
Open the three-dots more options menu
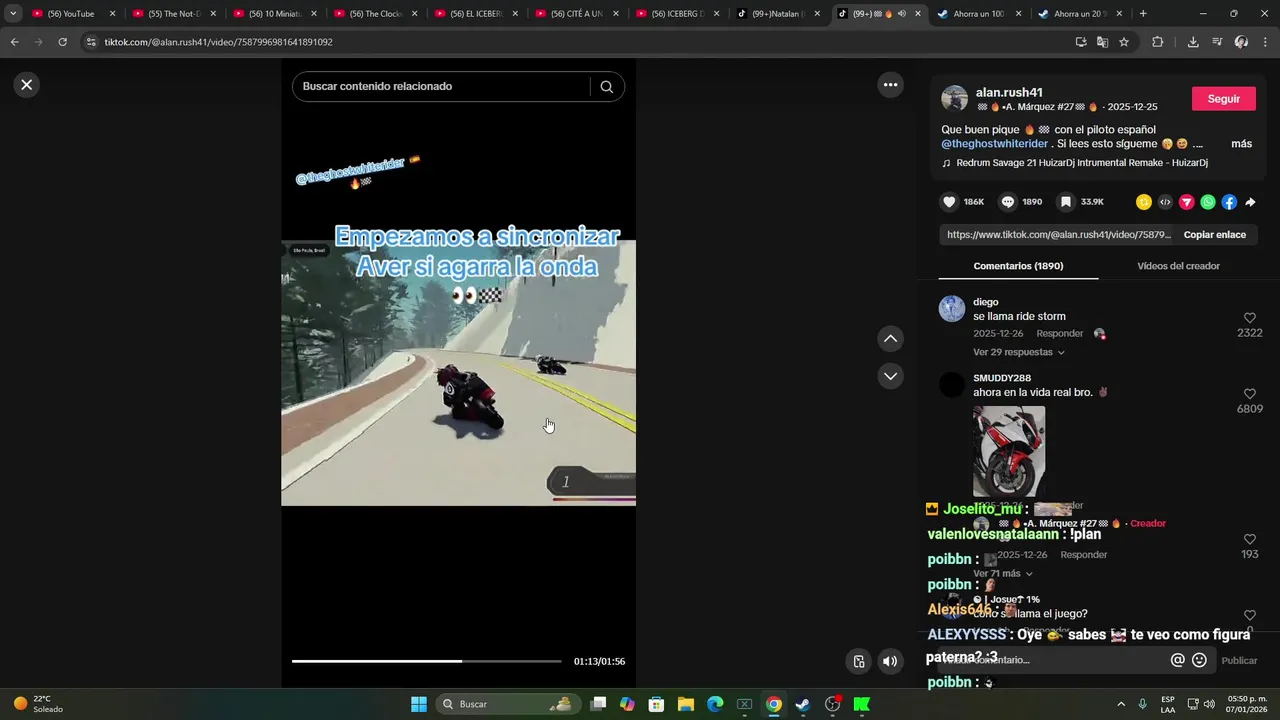[890, 85]
